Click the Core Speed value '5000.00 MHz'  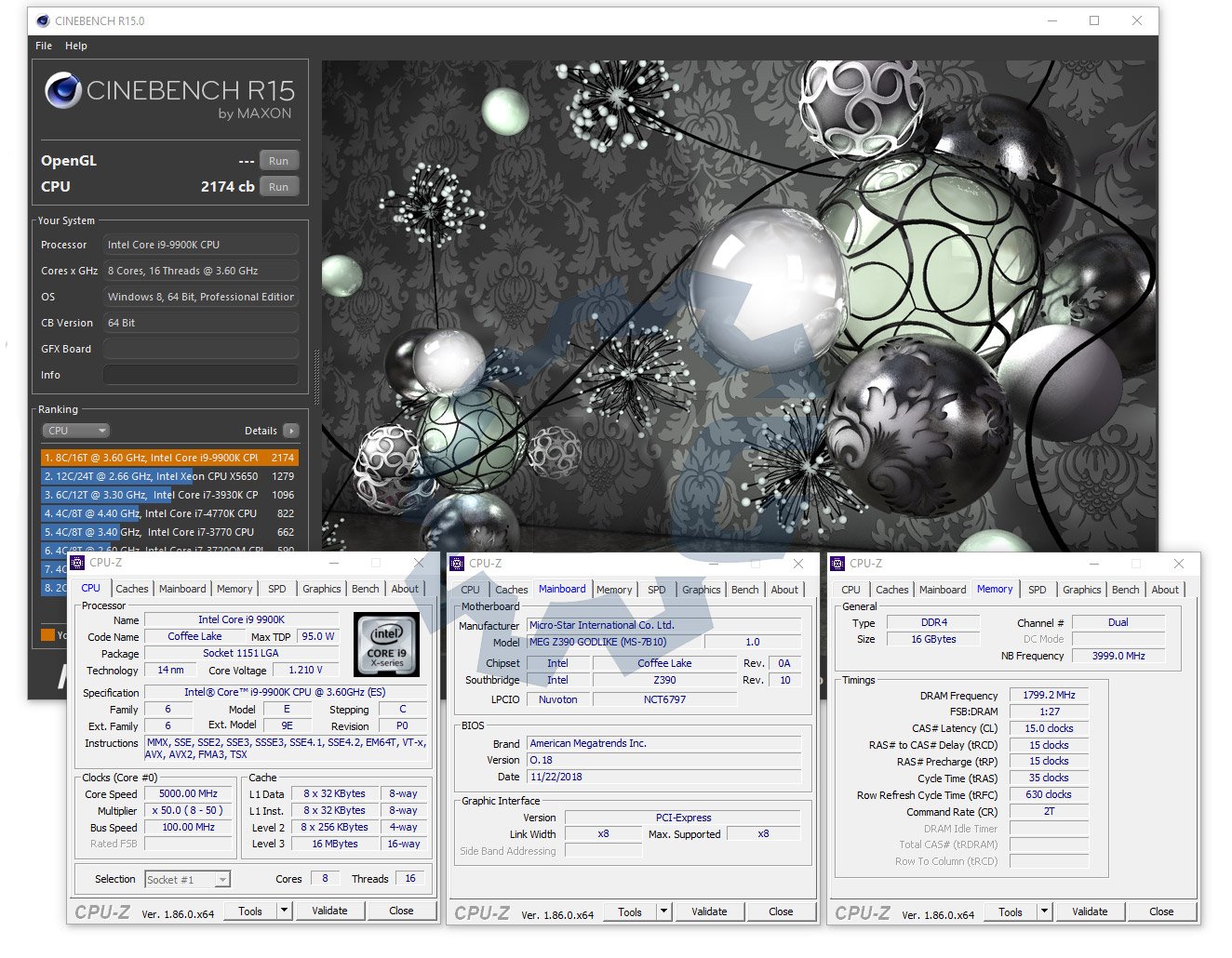188,794
